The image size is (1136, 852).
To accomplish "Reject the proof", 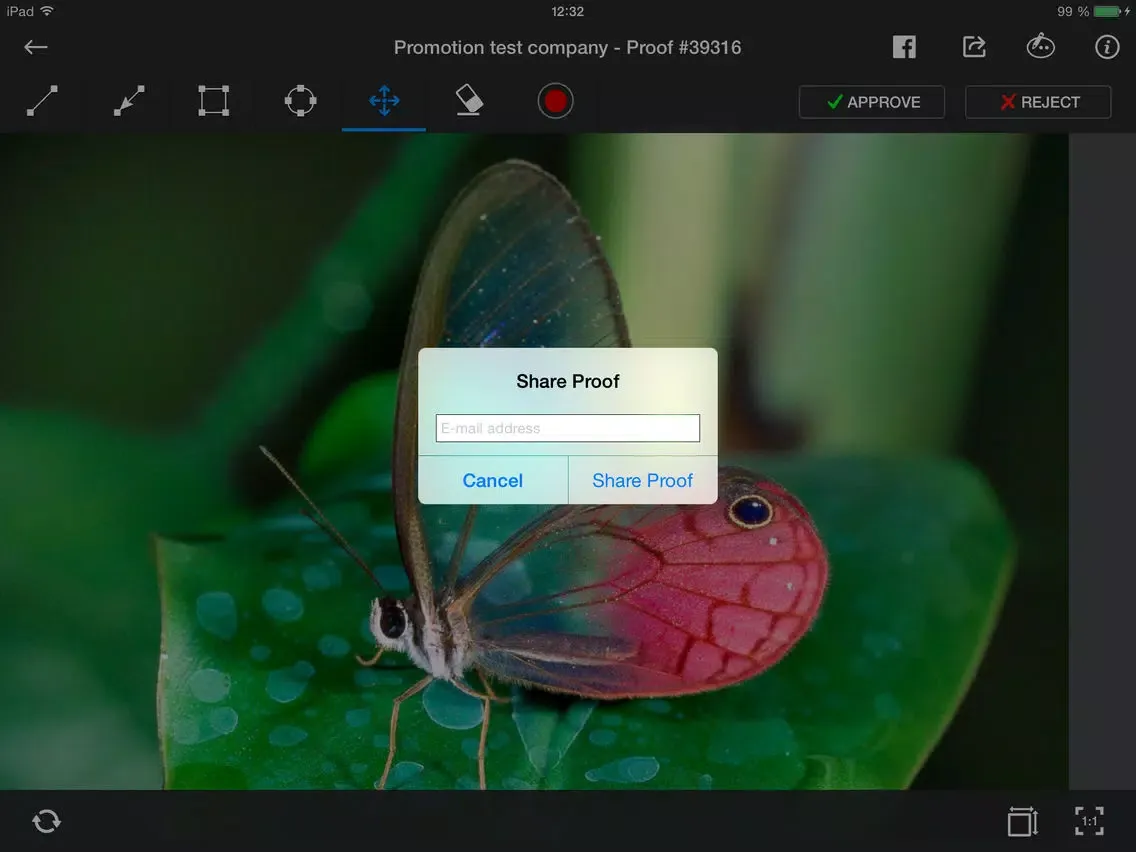I will 1038,102.
